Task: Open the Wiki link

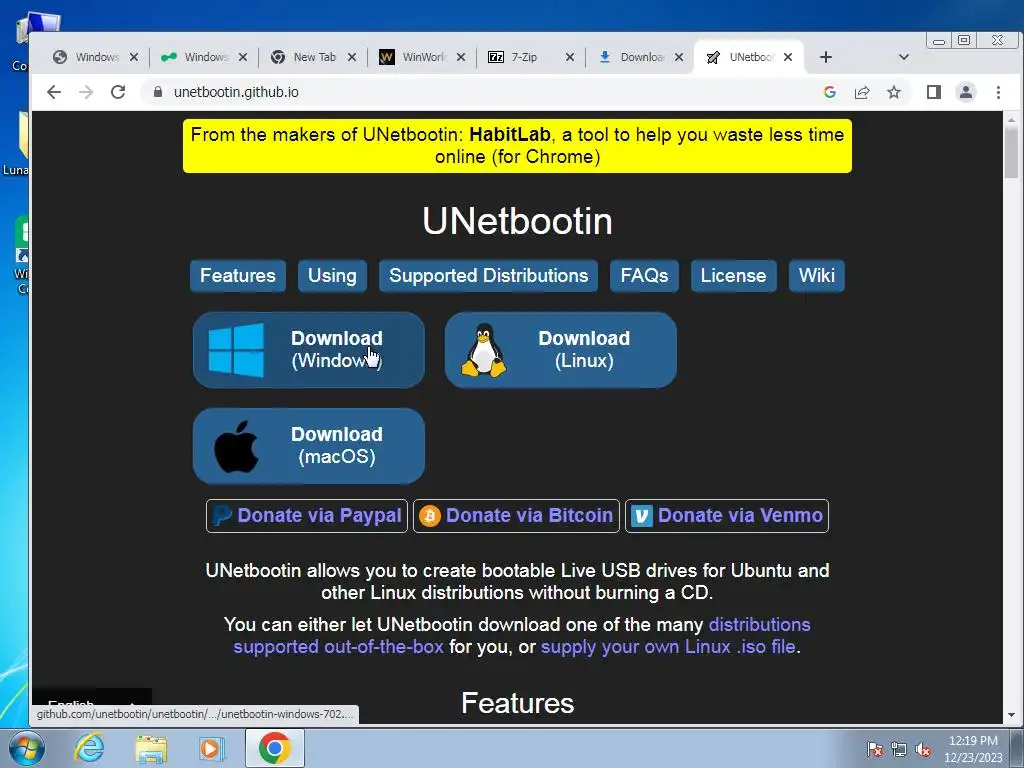Action: [816, 276]
